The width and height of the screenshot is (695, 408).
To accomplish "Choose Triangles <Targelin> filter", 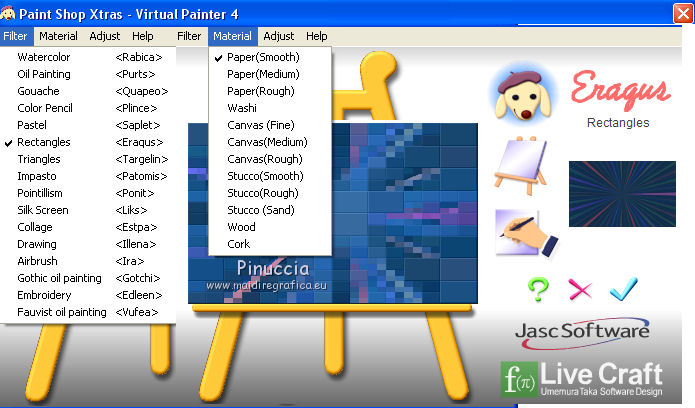I will click(88, 159).
